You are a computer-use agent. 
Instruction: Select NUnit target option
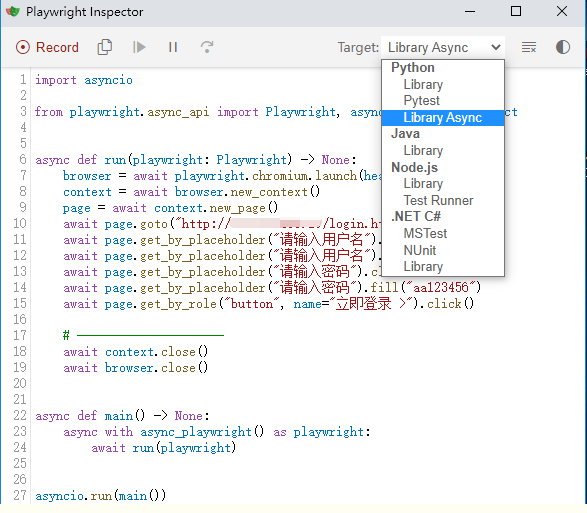tap(420, 250)
